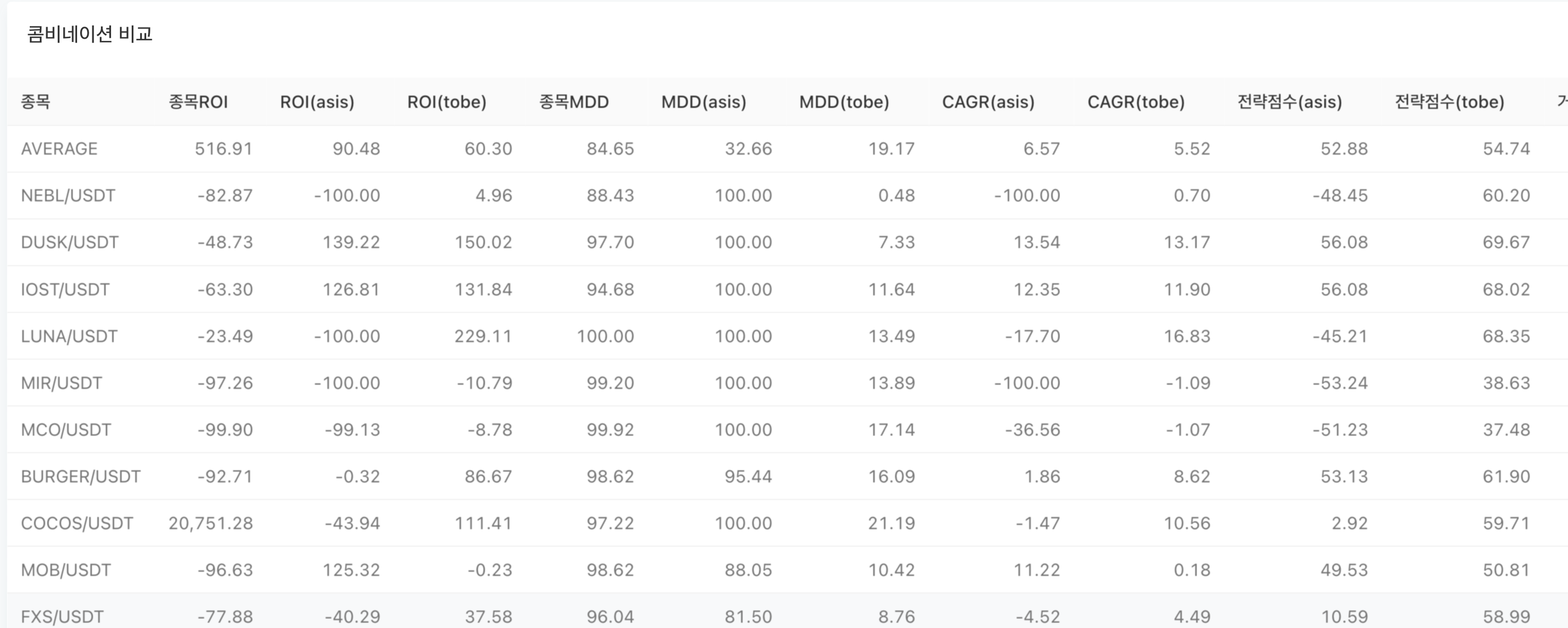Click the IOST/USDT symbol
Screen dimensions: 1568x628
[x=65, y=290]
